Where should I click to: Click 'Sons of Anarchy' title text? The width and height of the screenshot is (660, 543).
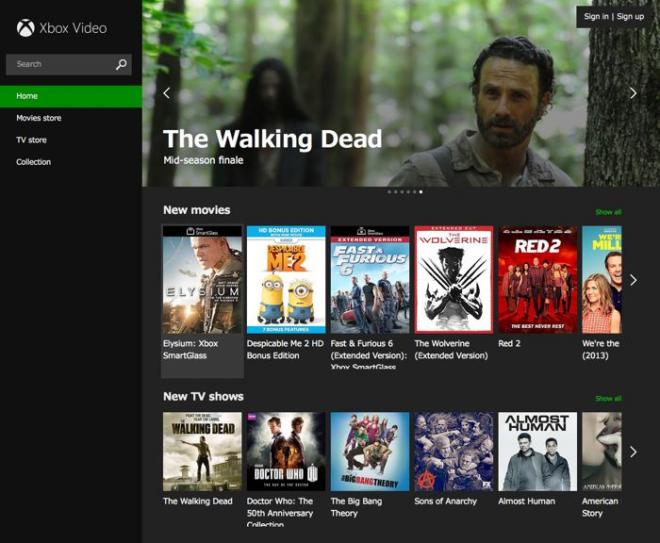(445, 501)
